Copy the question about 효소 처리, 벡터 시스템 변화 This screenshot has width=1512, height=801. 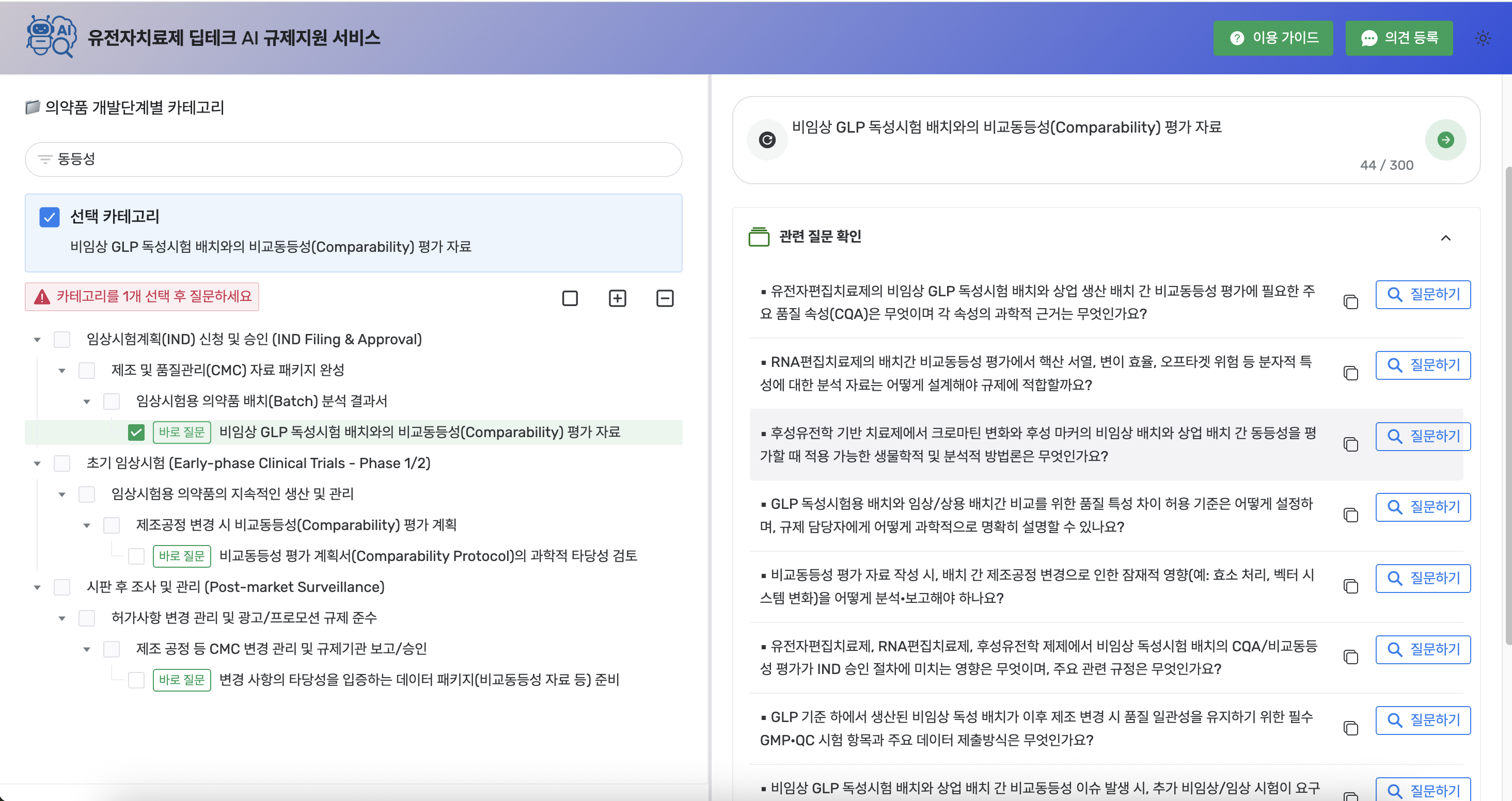pyautogui.click(x=1350, y=586)
